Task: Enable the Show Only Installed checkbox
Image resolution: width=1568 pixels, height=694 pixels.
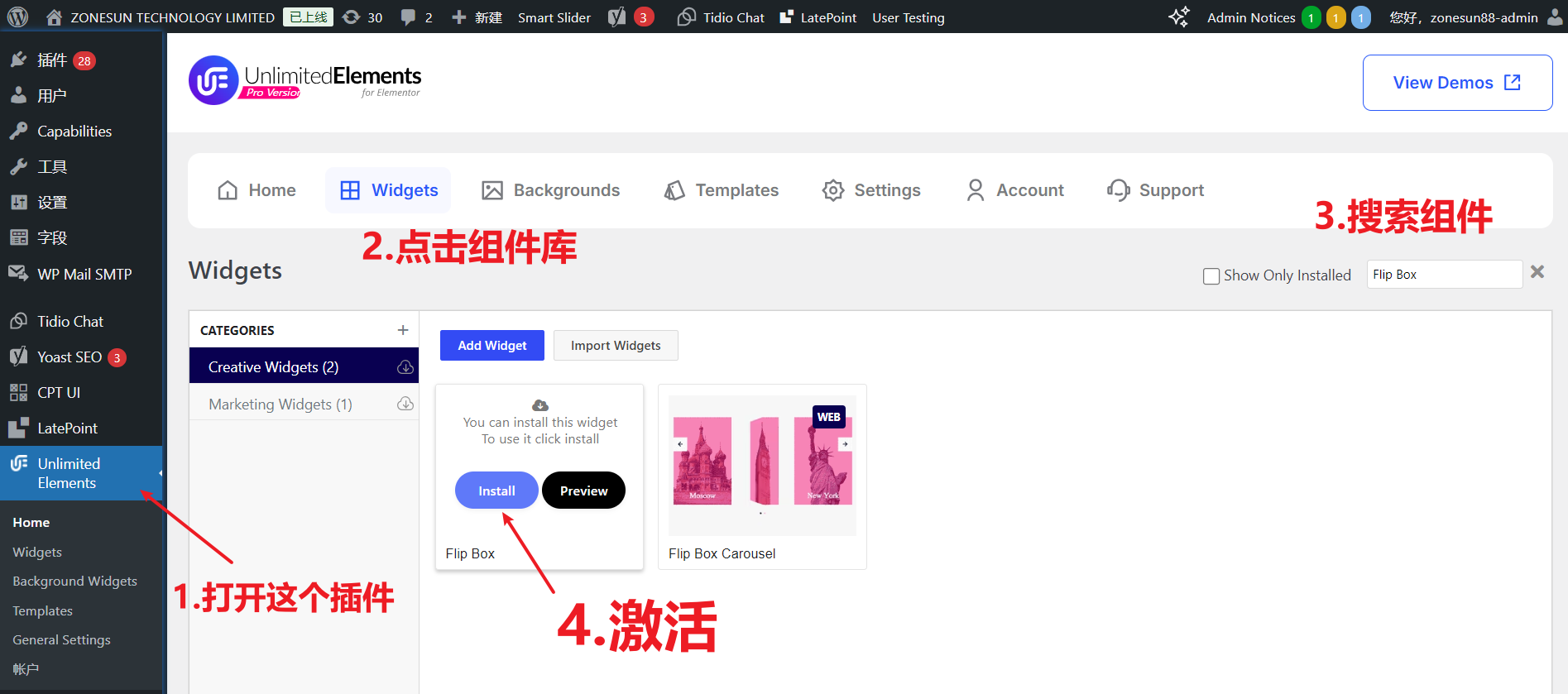Action: click(x=1211, y=276)
